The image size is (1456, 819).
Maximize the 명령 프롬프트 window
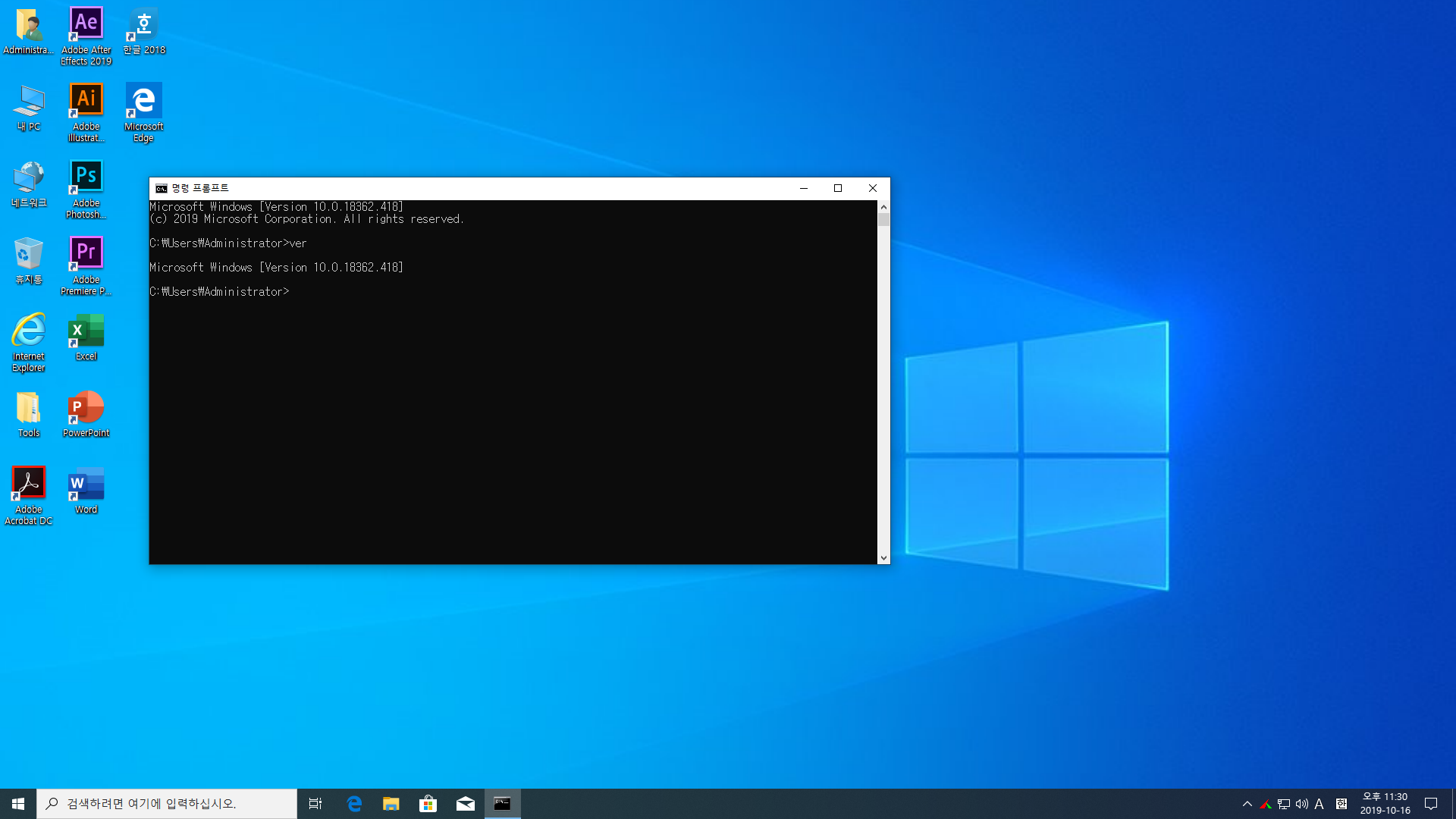838,188
